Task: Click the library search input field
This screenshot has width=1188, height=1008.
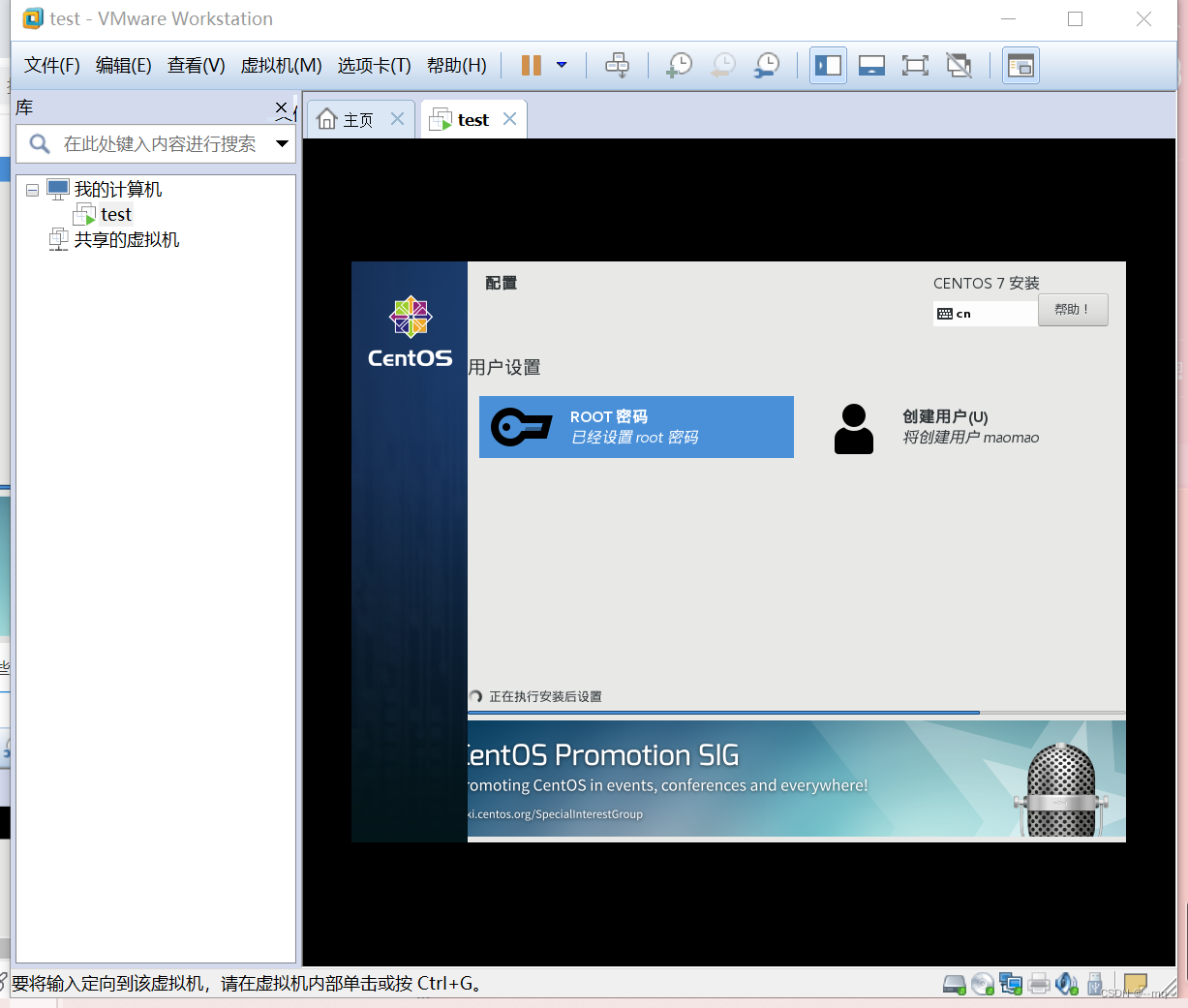Action: [155, 143]
